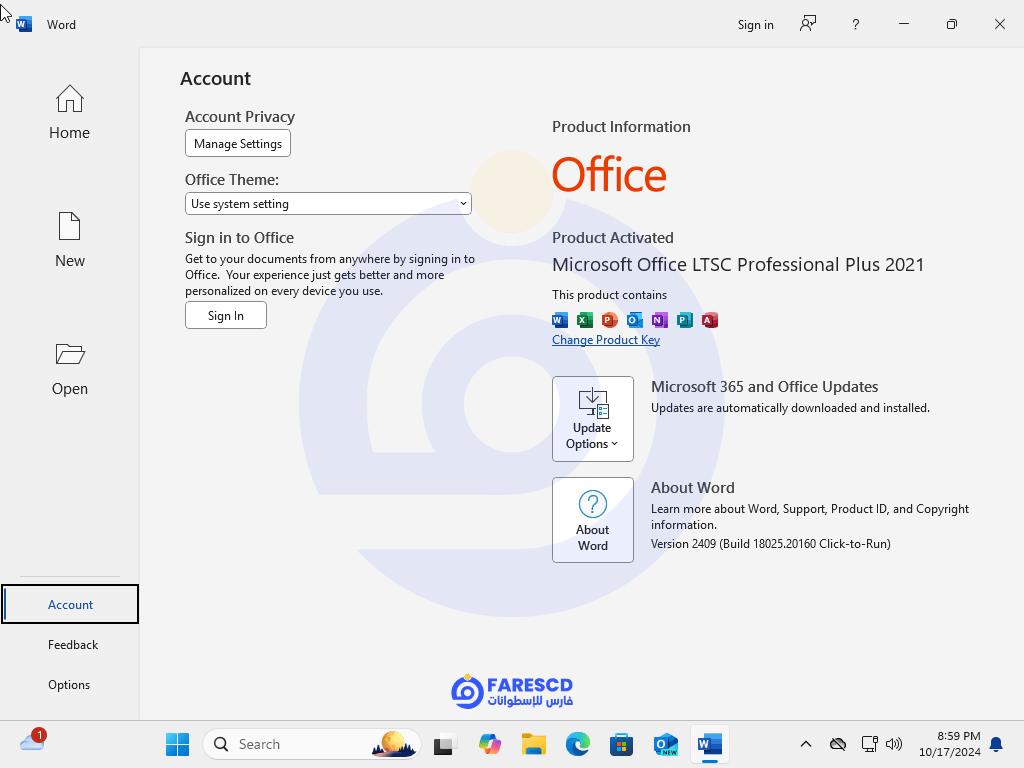Image resolution: width=1024 pixels, height=768 pixels.
Task: Click the volume speaker tray icon
Action: coord(893,744)
